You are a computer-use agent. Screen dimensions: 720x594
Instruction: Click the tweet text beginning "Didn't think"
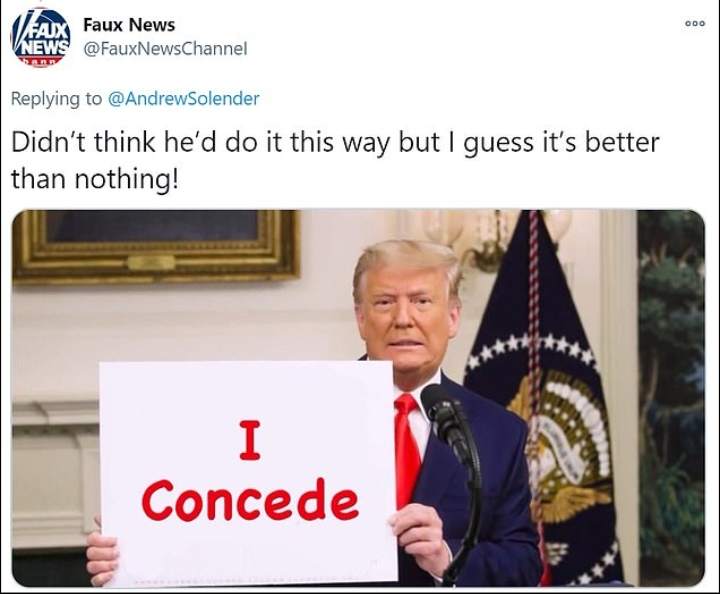click(335, 160)
